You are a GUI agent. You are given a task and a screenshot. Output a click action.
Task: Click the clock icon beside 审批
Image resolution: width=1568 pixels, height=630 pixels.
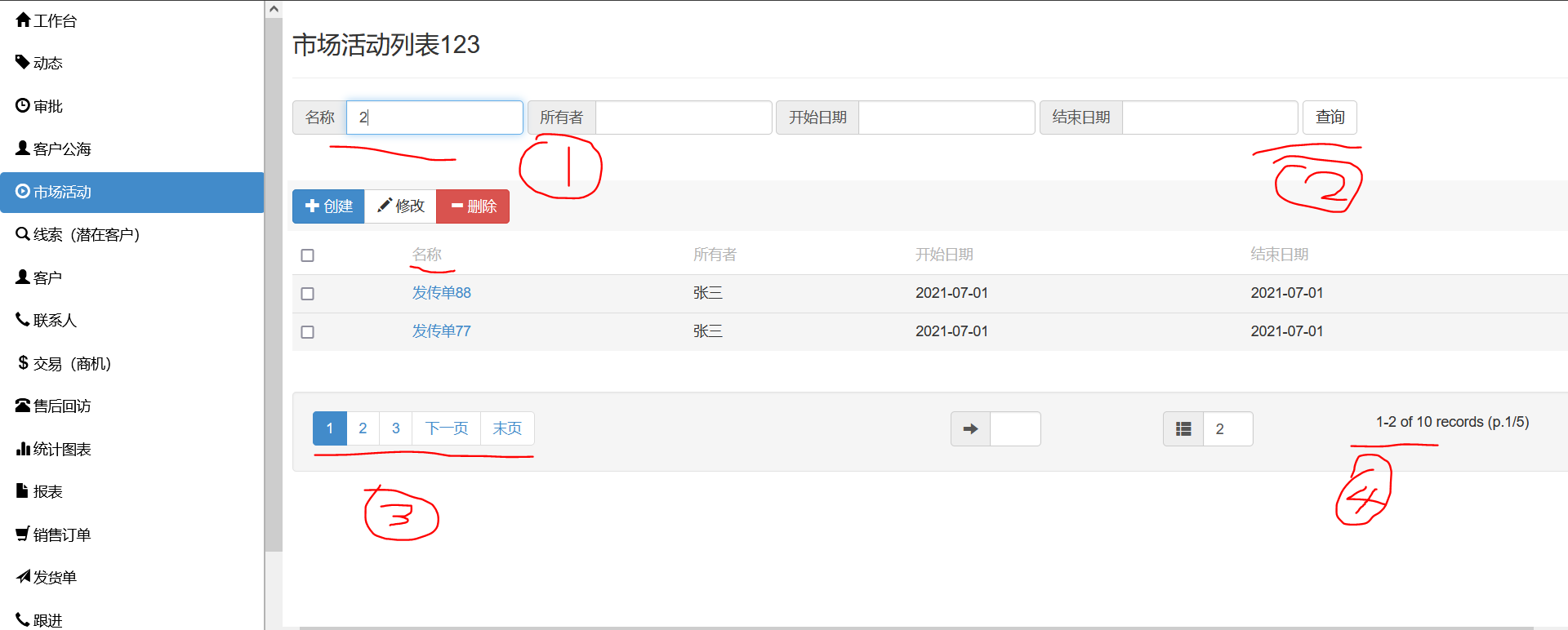click(23, 105)
